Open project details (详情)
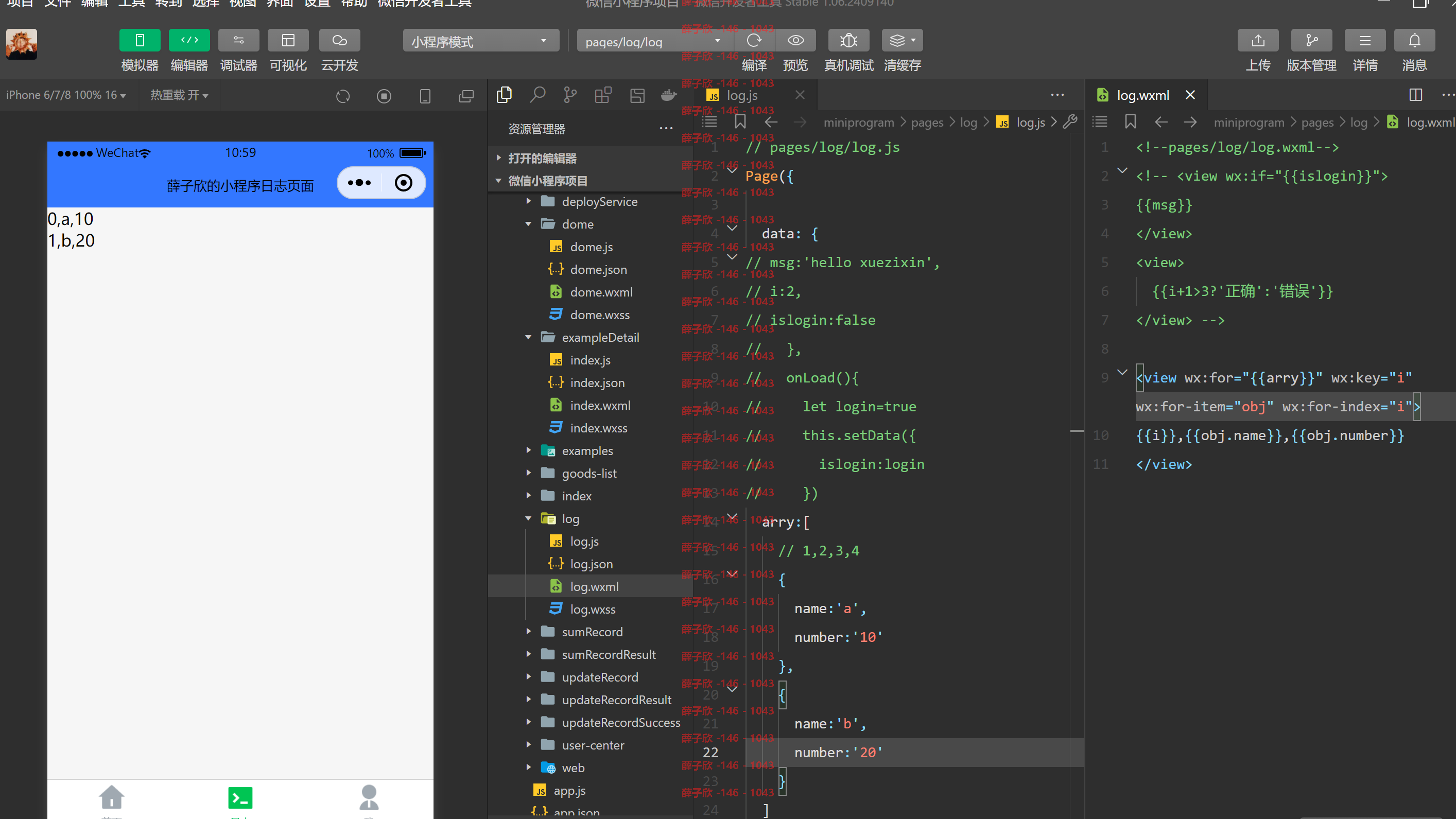This screenshot has height=819, width=1456. [x=1365, y=40]
